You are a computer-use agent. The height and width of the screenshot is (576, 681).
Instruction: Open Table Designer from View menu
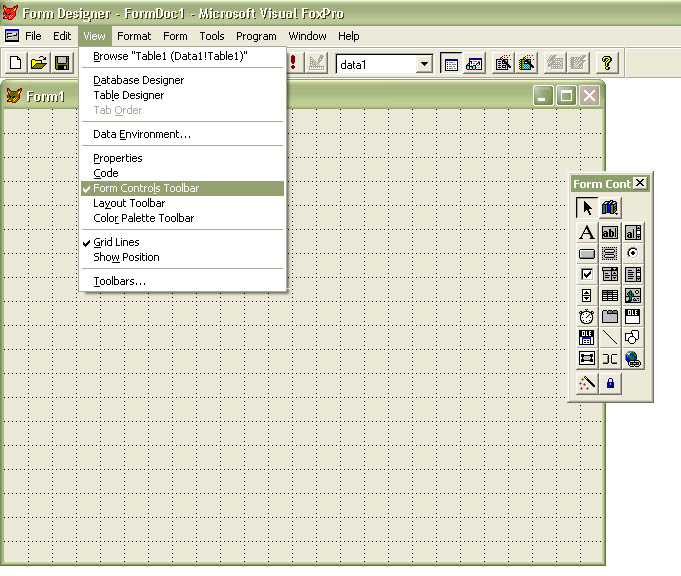[182, 95]
